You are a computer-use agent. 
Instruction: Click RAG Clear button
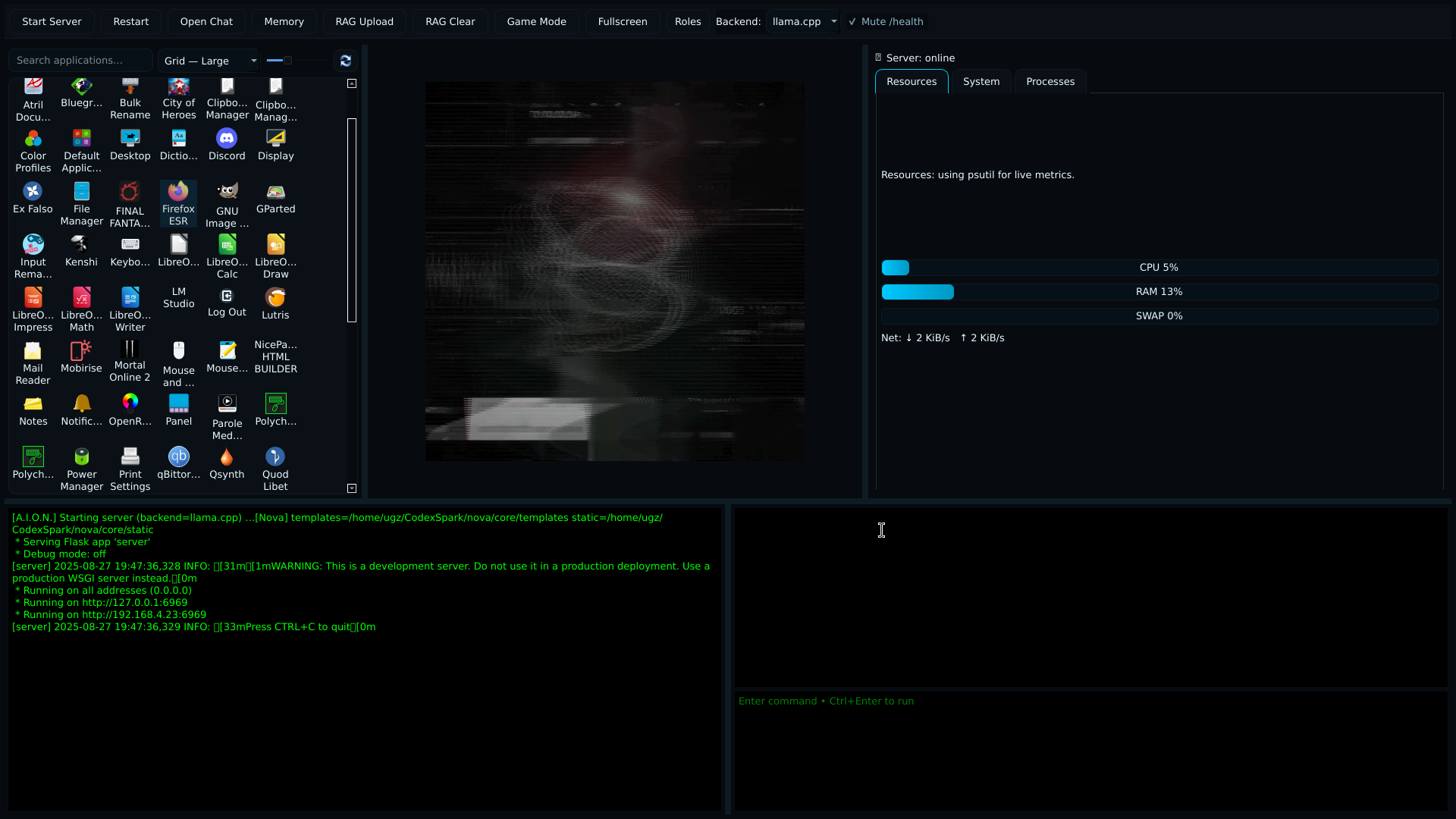450,21
